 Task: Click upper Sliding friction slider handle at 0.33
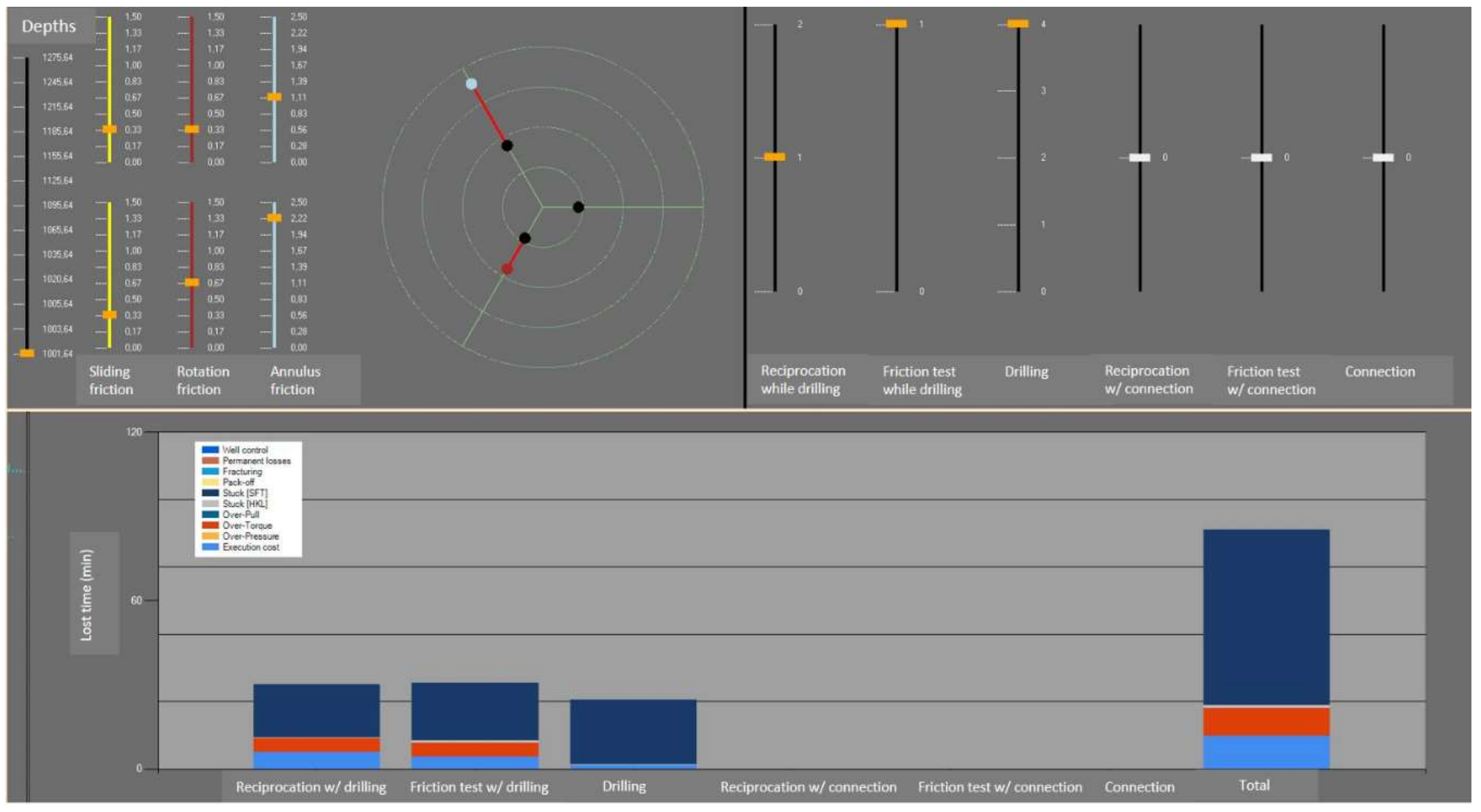coord(109,129)
